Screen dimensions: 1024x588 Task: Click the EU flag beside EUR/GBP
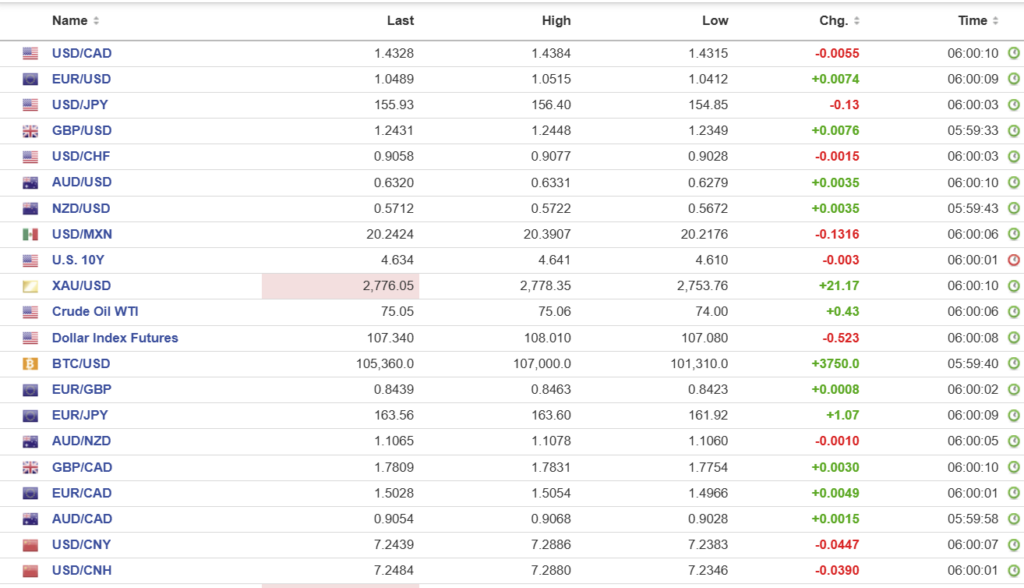(30, 390)
